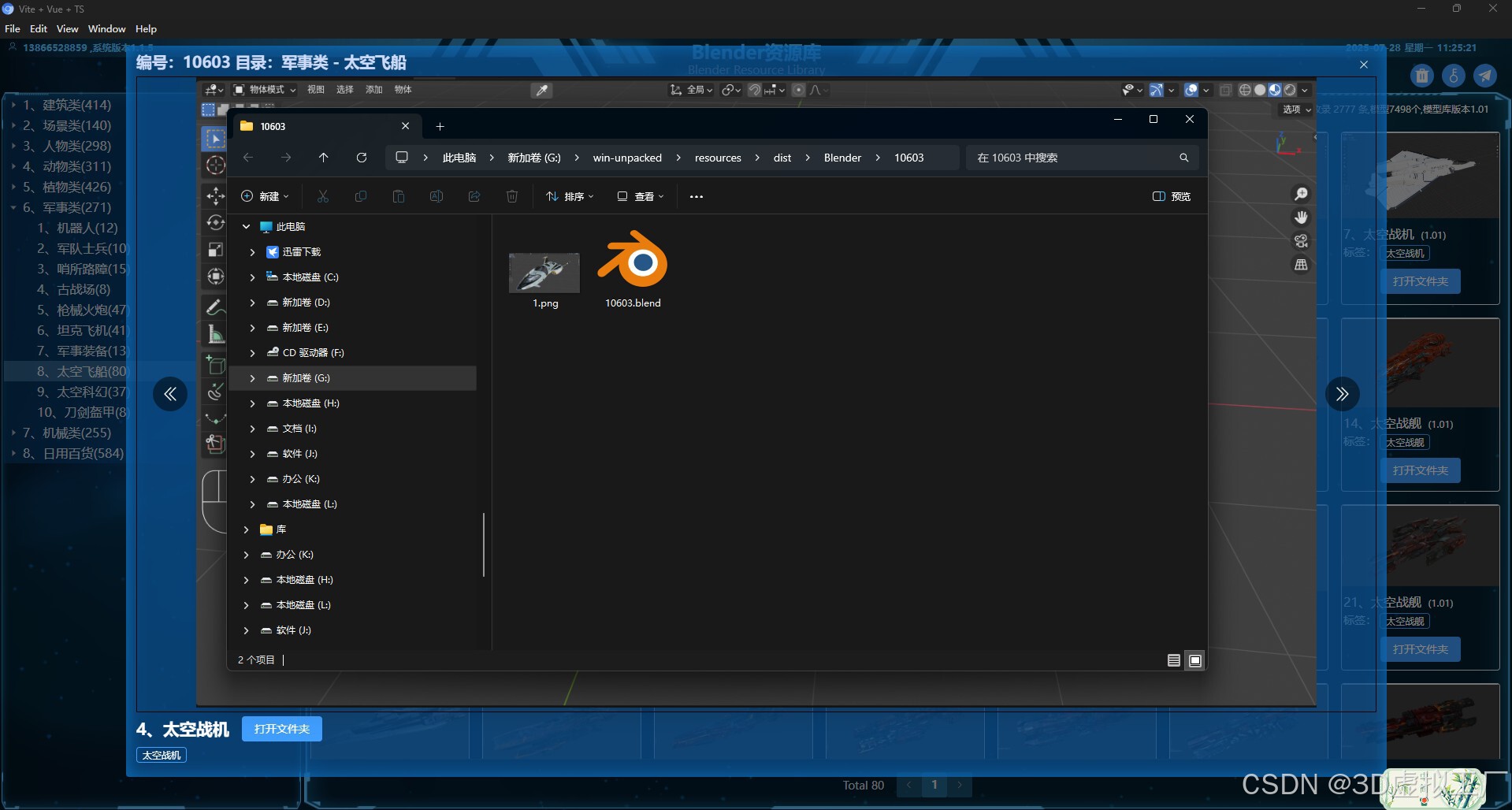Viewport: 1512px width, 810px height.
Task: Click the viewport zoom magnifier icon
Action: coord(1301,194)
